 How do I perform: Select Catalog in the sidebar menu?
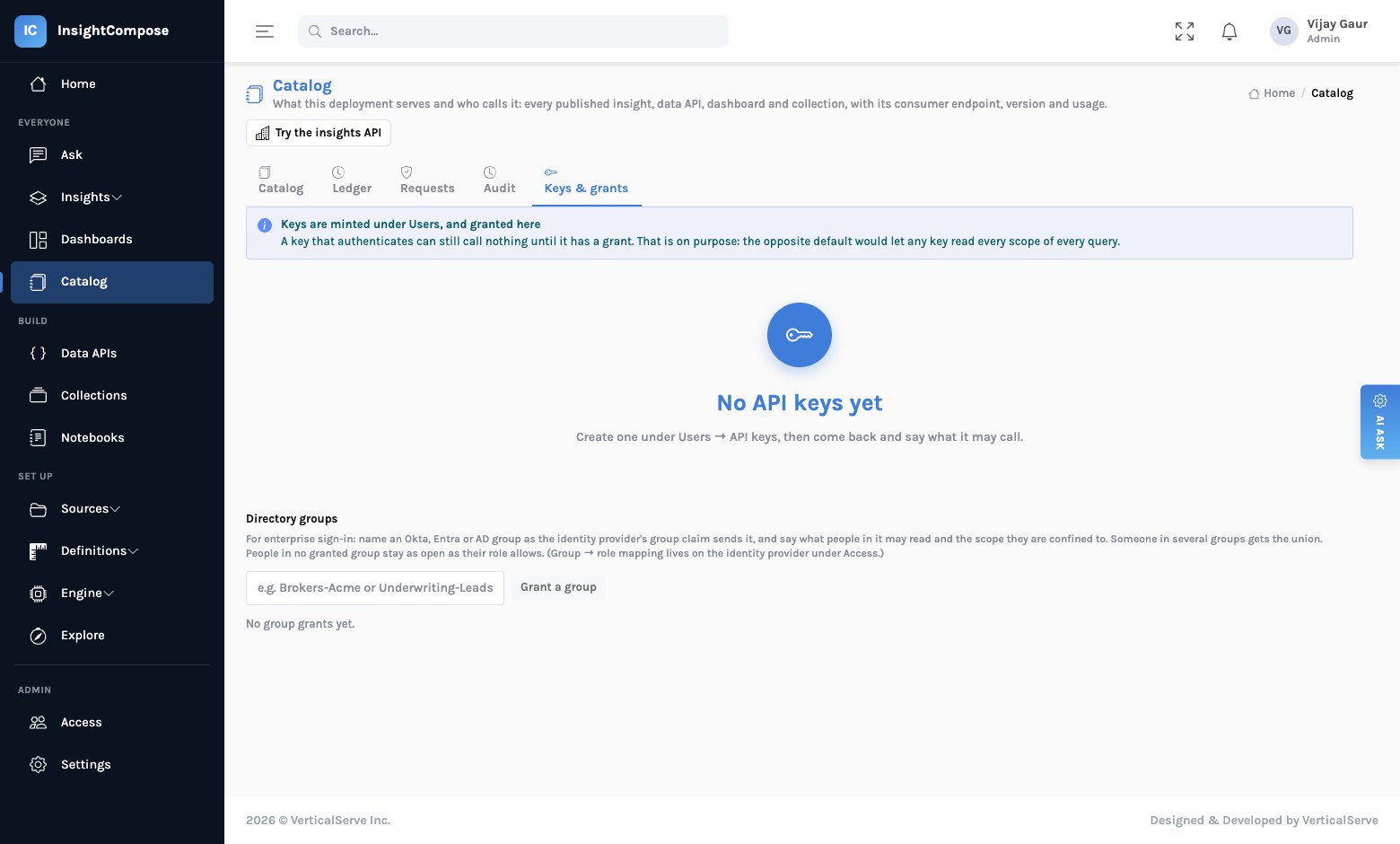click(x=112, y=282)
